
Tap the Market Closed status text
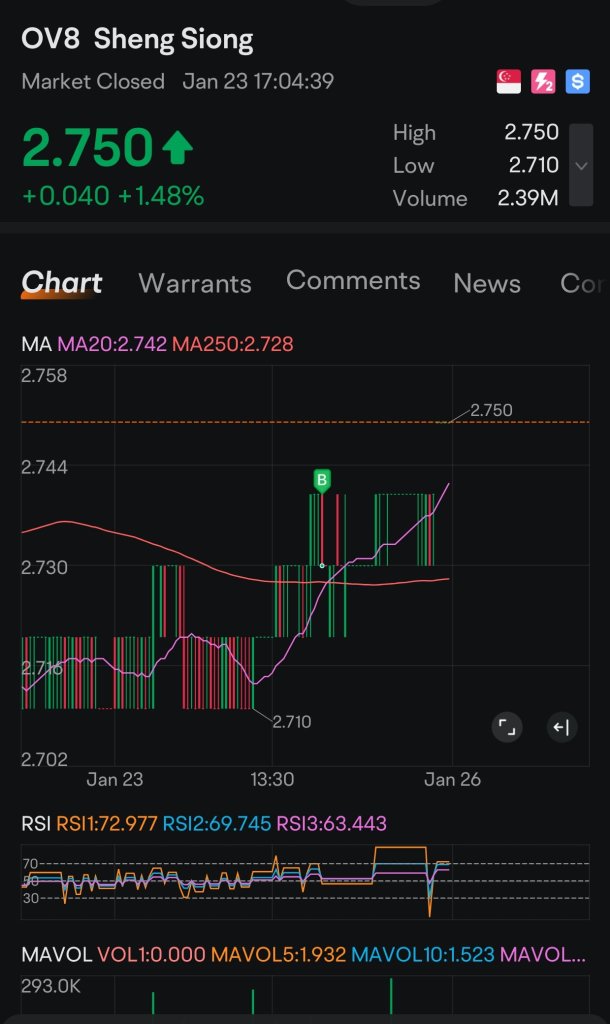93,82
